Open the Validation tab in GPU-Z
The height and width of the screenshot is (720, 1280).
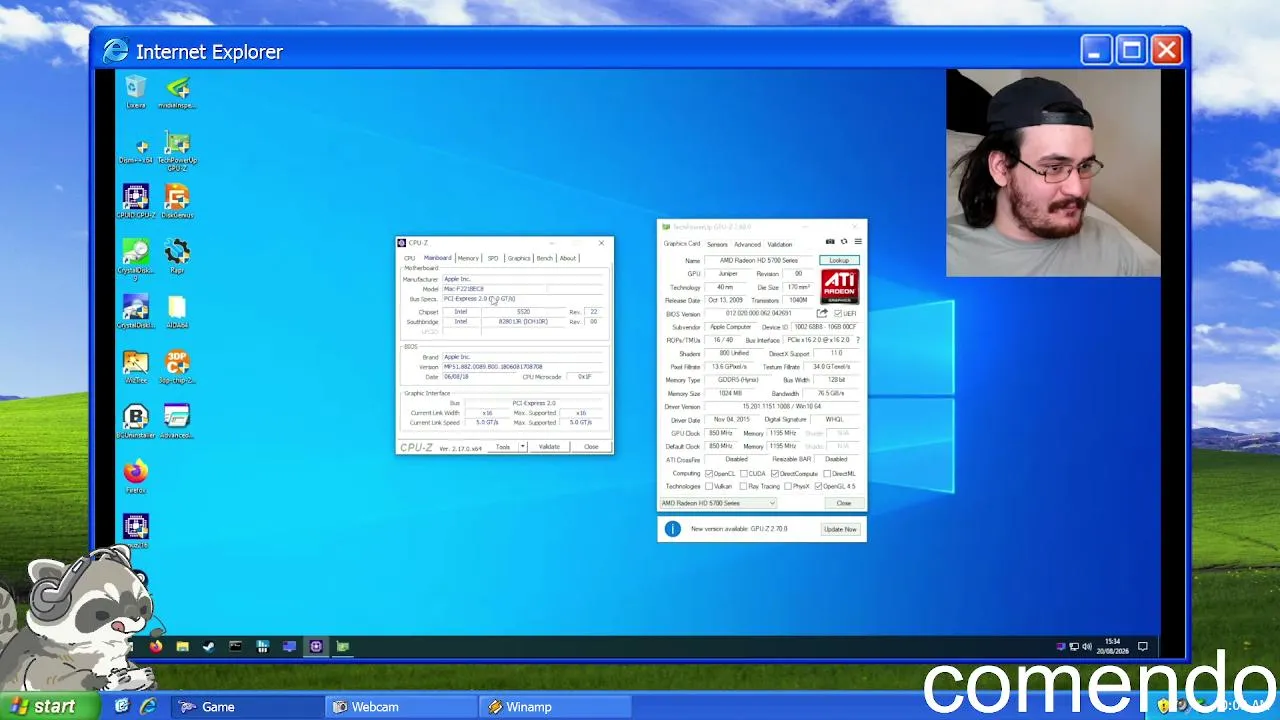point(780,244)
